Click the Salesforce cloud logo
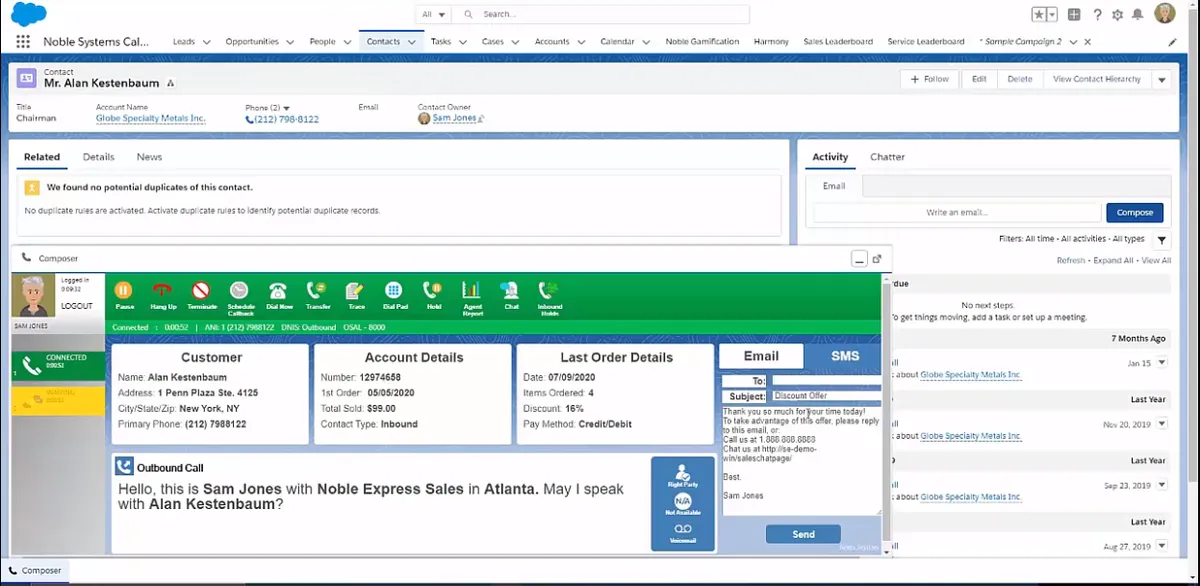Screen dimensions: 1200x586 click(28, 14)
